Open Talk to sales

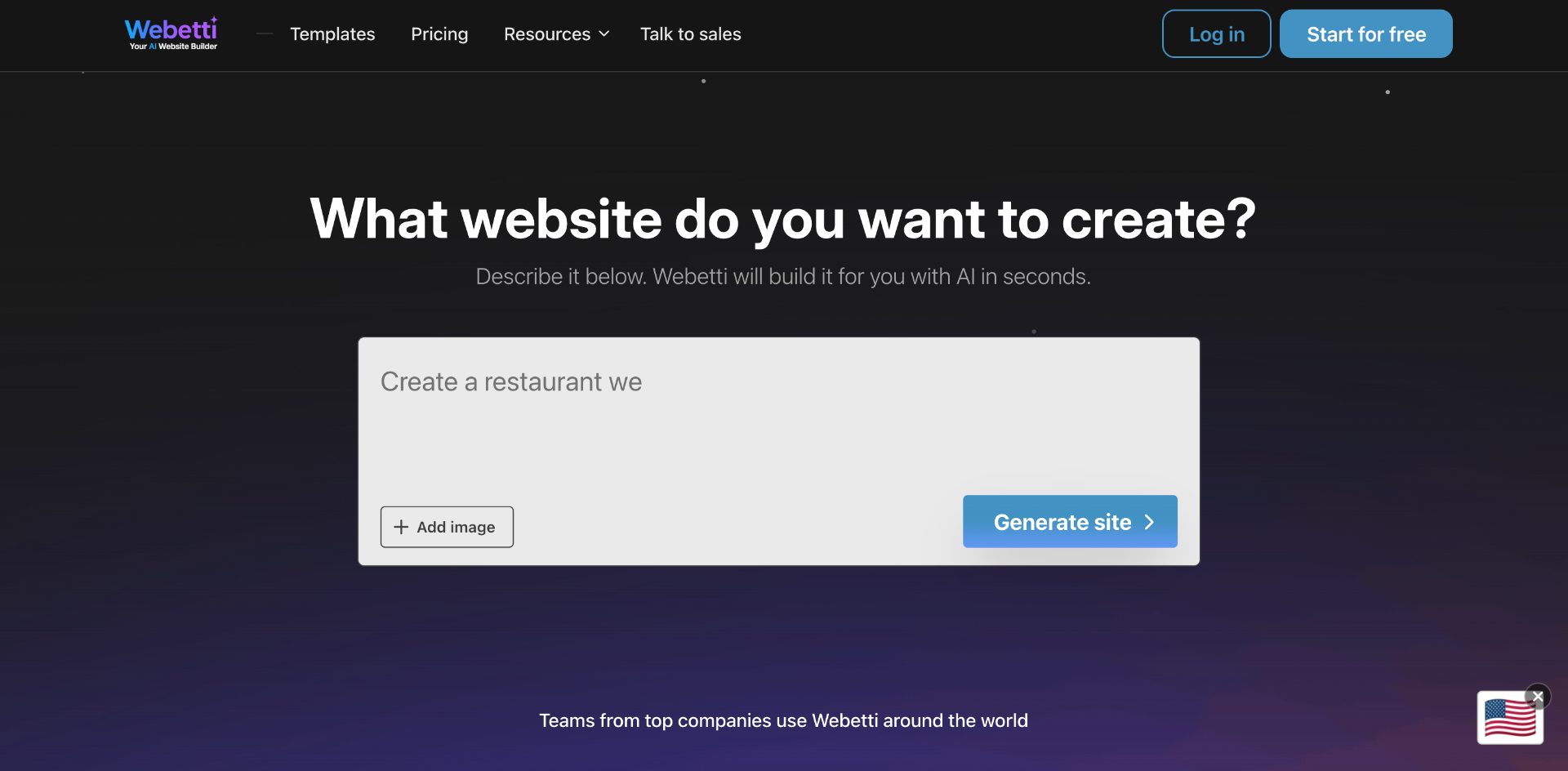pos(691,34)
